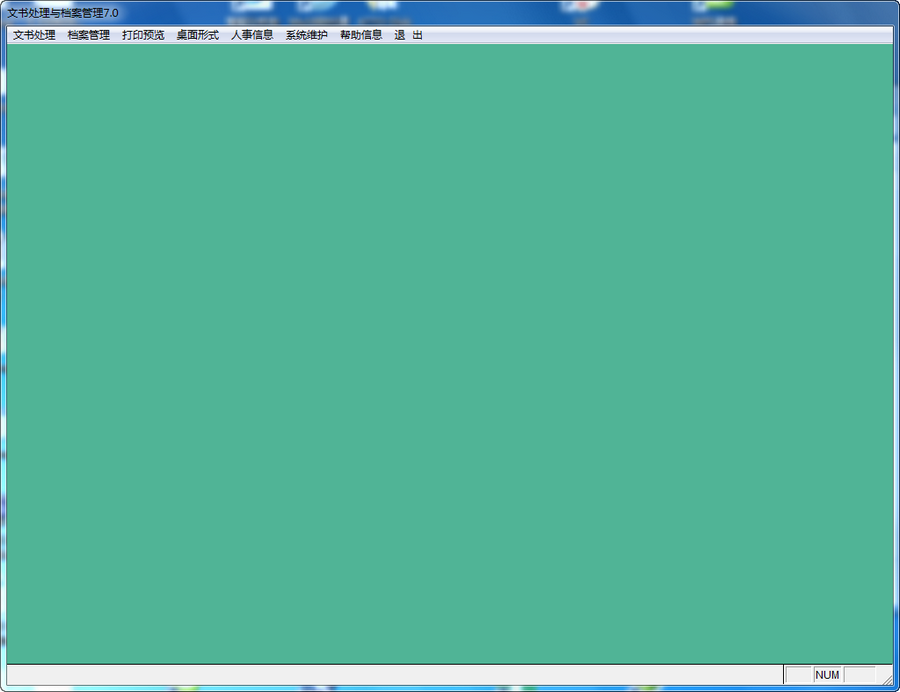Open the 桌面形式 menu

196,34
